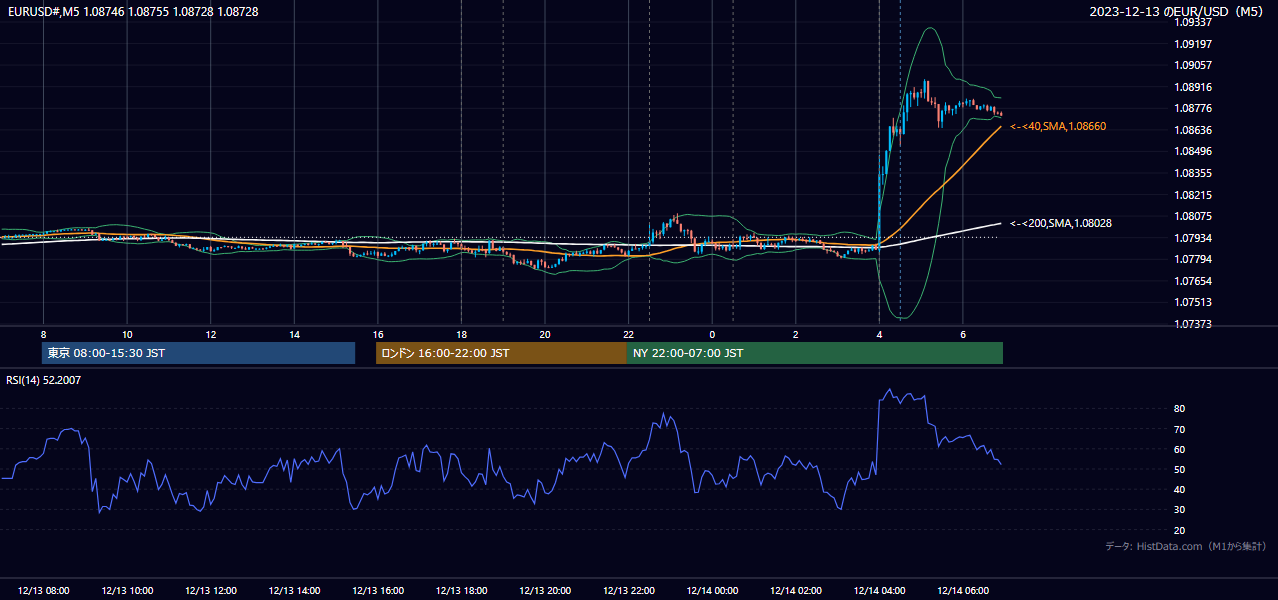Click RSI axis level 80

pyautogui.click(x=1180, y=409)
